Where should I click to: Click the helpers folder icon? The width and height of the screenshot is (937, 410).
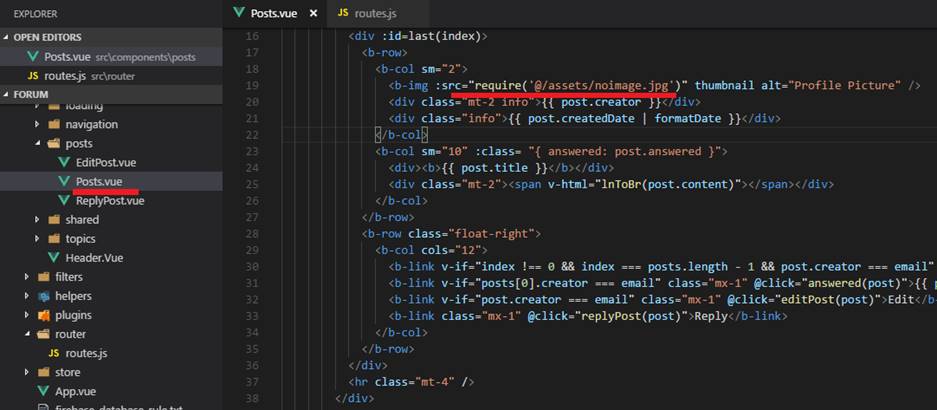pos(43,296)
